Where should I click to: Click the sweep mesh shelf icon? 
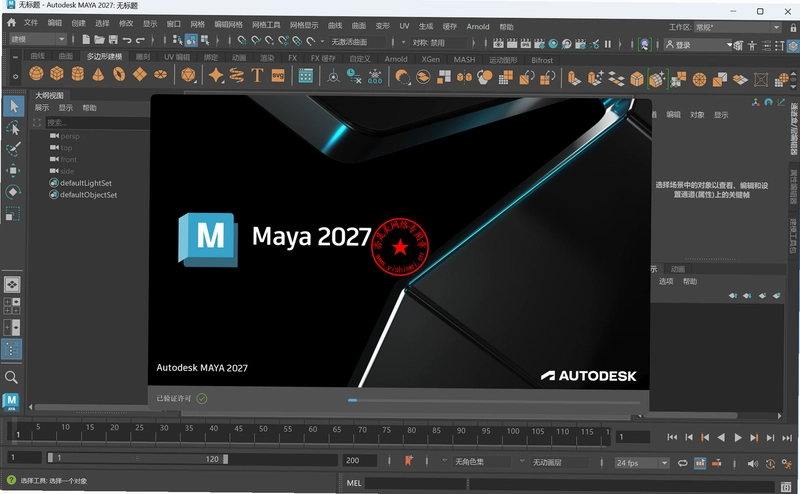point(236,76)
